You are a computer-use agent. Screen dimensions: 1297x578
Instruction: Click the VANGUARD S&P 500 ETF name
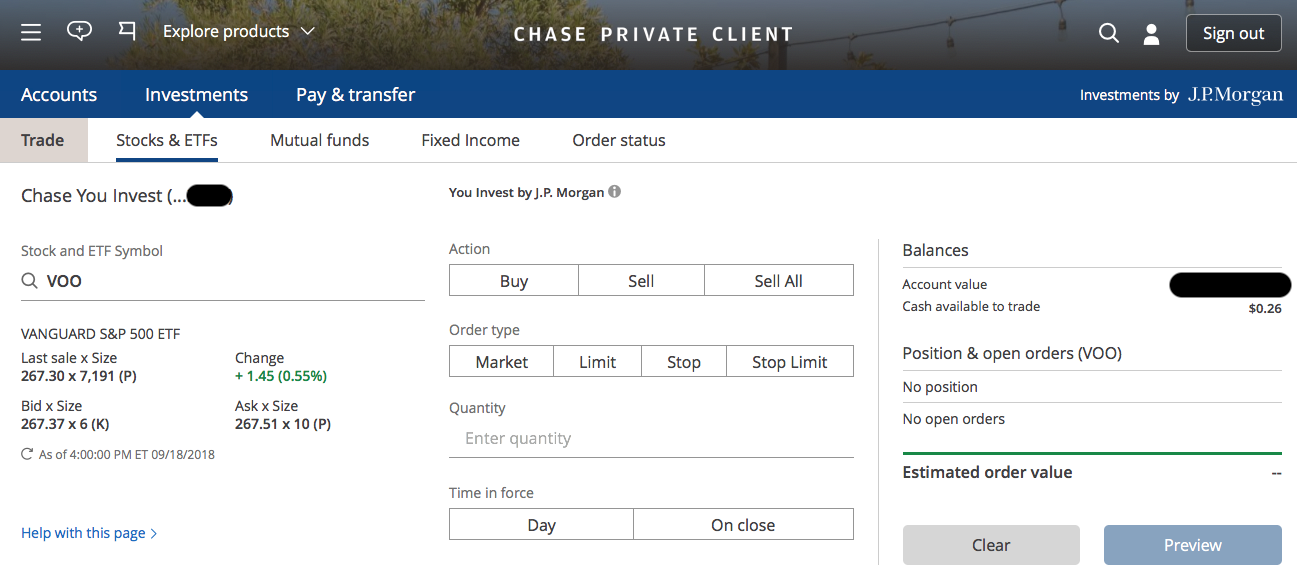(x=101, y=334)
